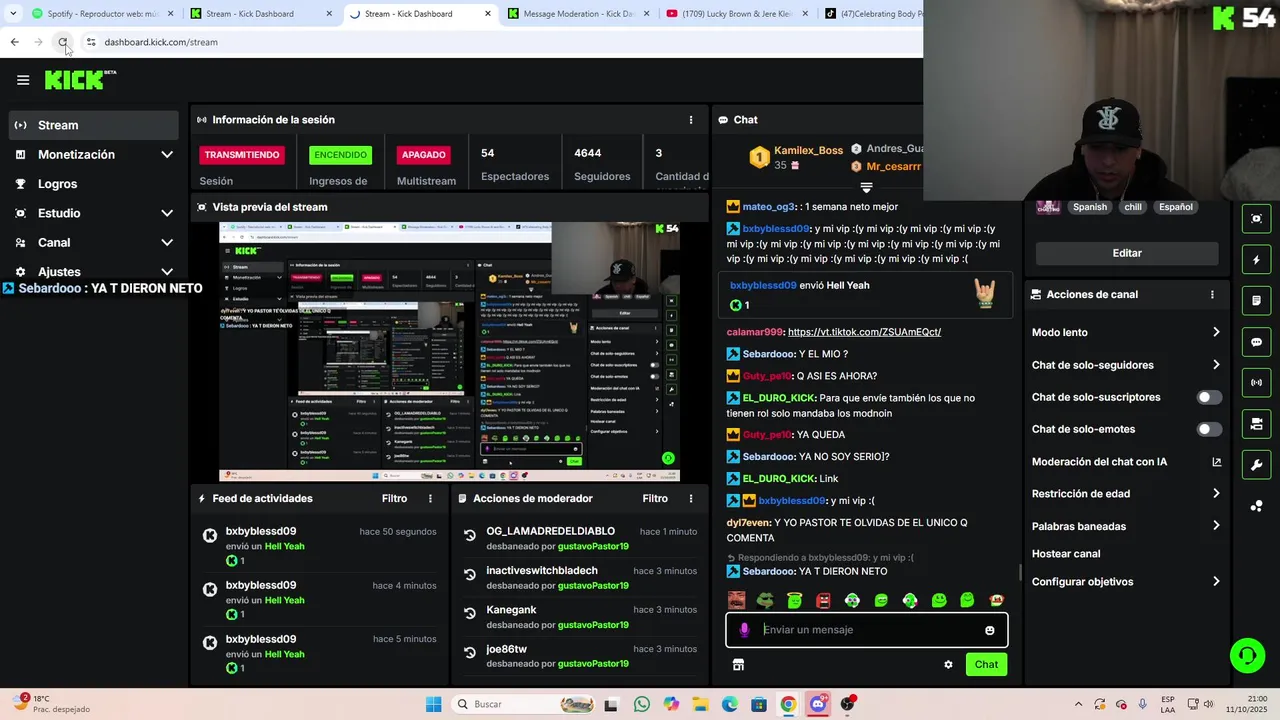
Task: Open the tiktok link from calamar999
Action: tap(864, 332)
